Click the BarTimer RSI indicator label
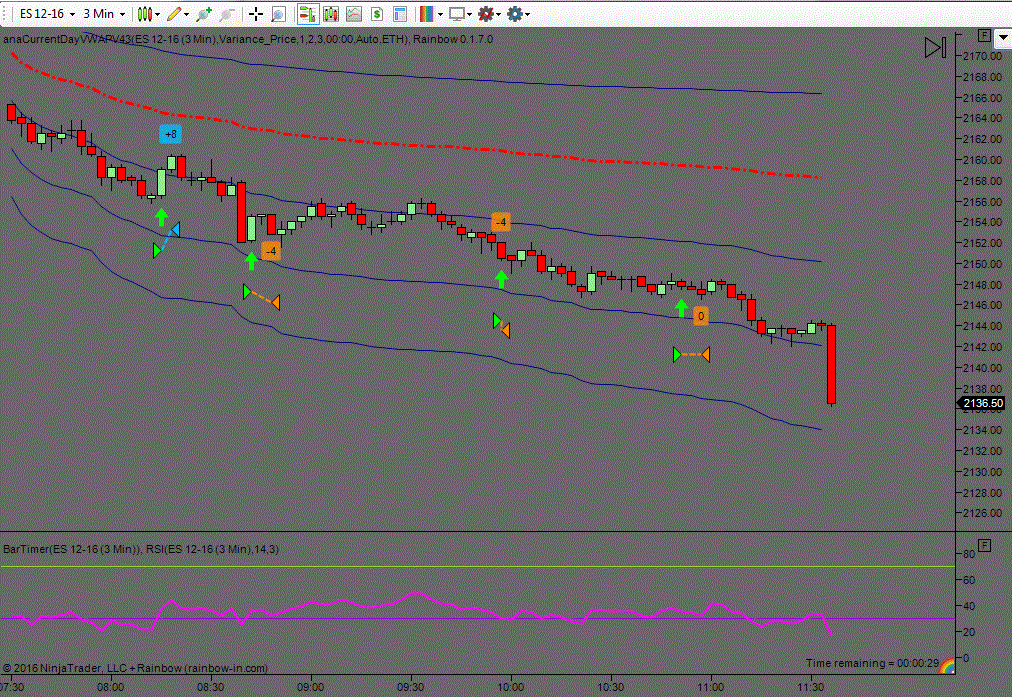This screenshot has width=1012, height=697. (x=141, y=549)
